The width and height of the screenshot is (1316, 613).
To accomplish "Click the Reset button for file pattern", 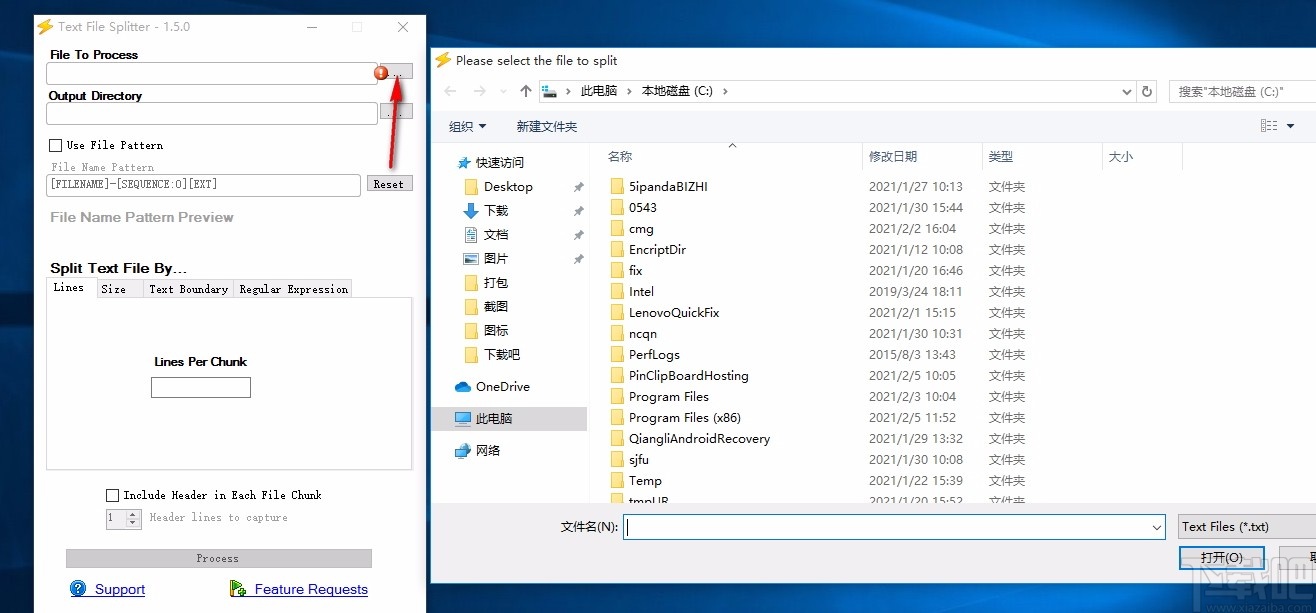I will coord(390,183).
